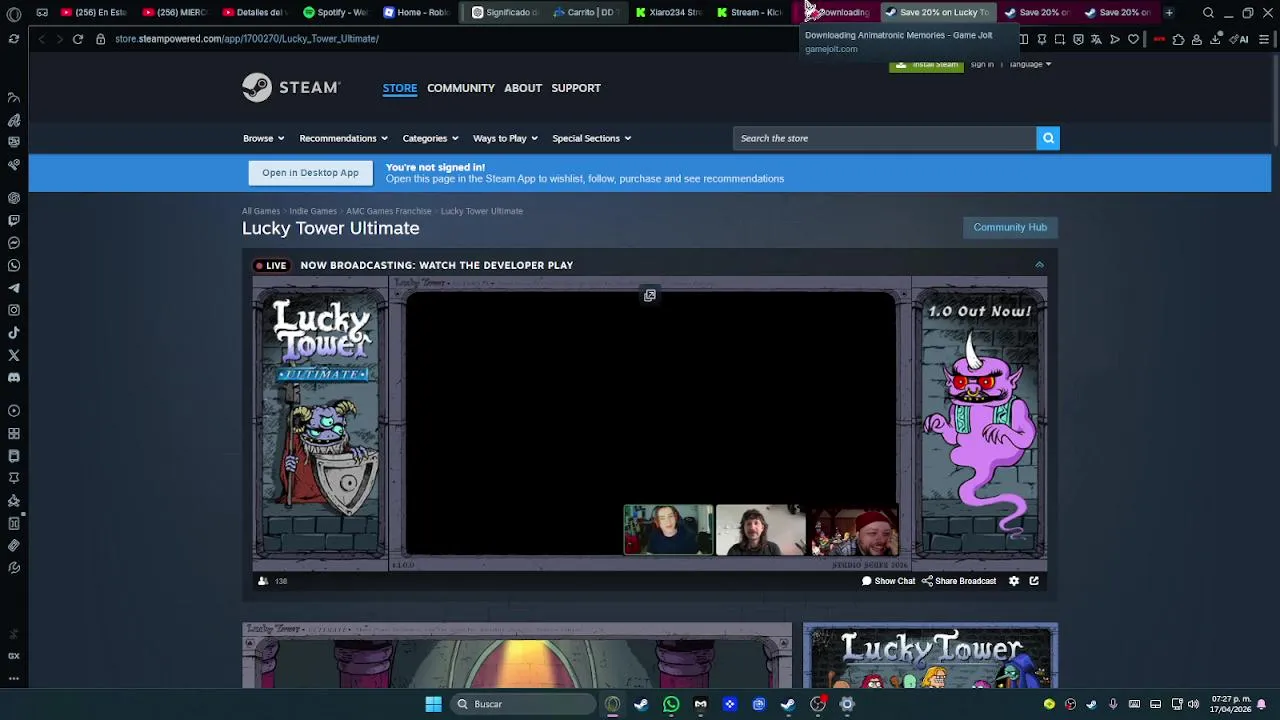Click the Indie Games breadcrumb link
This screenshot has height=720, width=1280.
pyautogui.click(x=313, y=211)
